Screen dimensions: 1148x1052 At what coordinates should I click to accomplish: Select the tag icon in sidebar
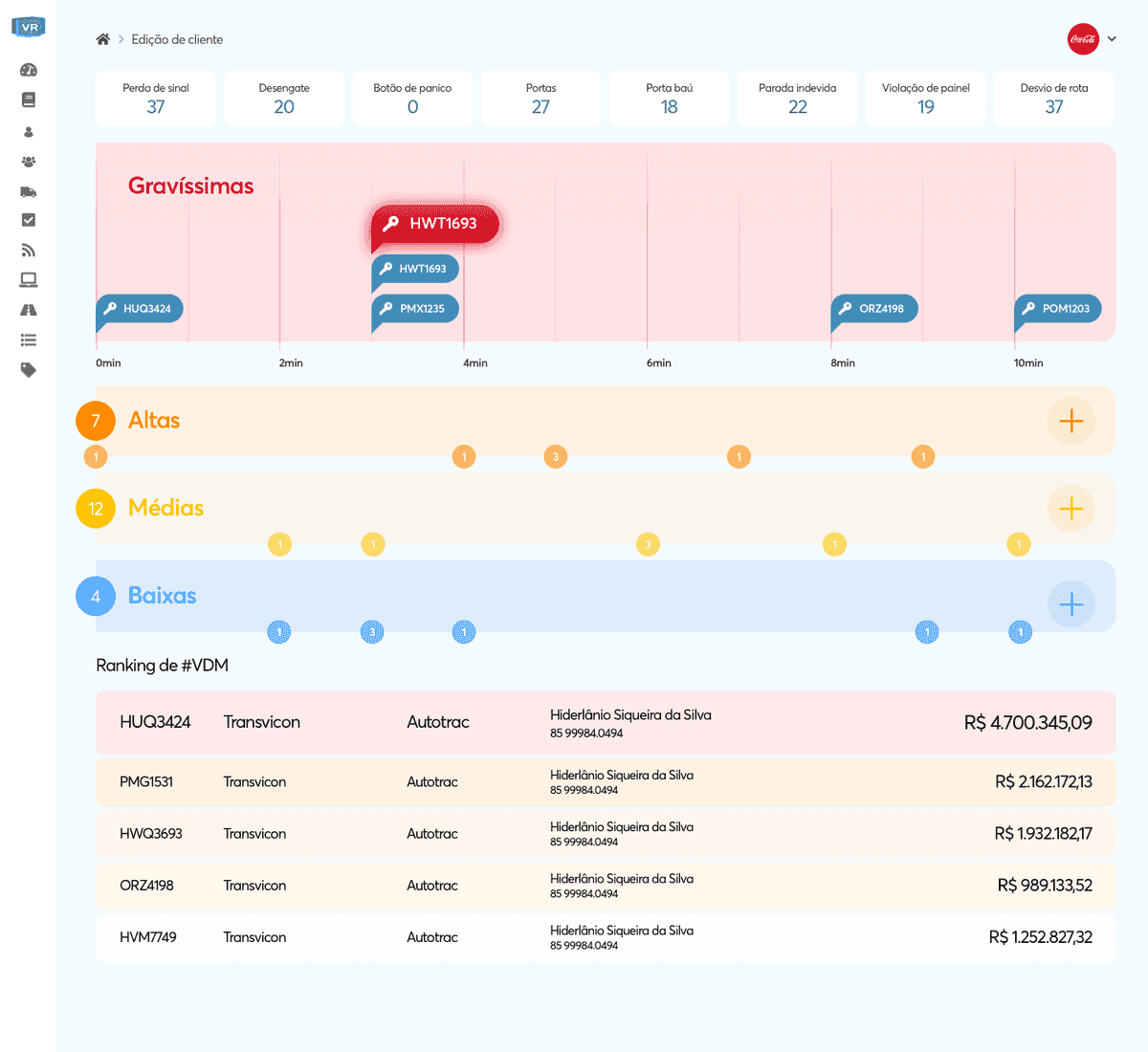pyautogui.click(x=29, y=370)
